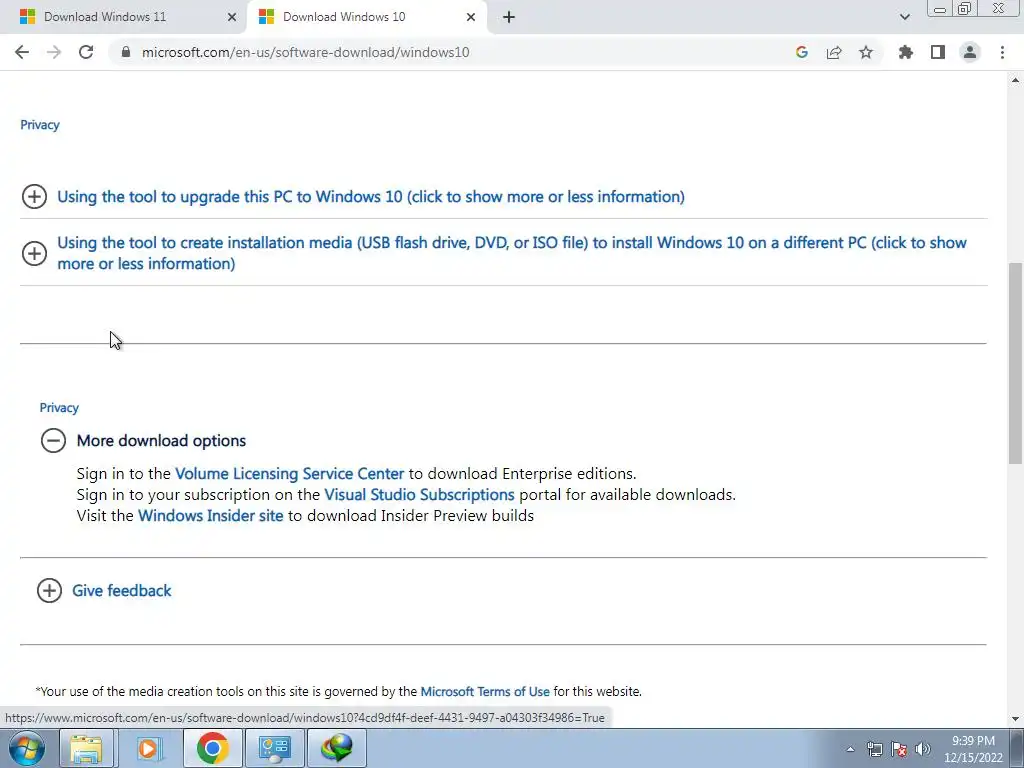Collapse More download options minus icon
This screenshot has height=768, width=1024.
54,441
